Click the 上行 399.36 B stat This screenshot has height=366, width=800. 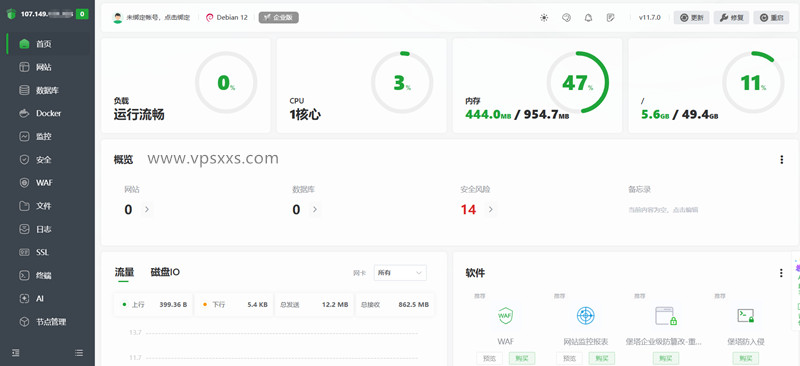tap(154, 305)
